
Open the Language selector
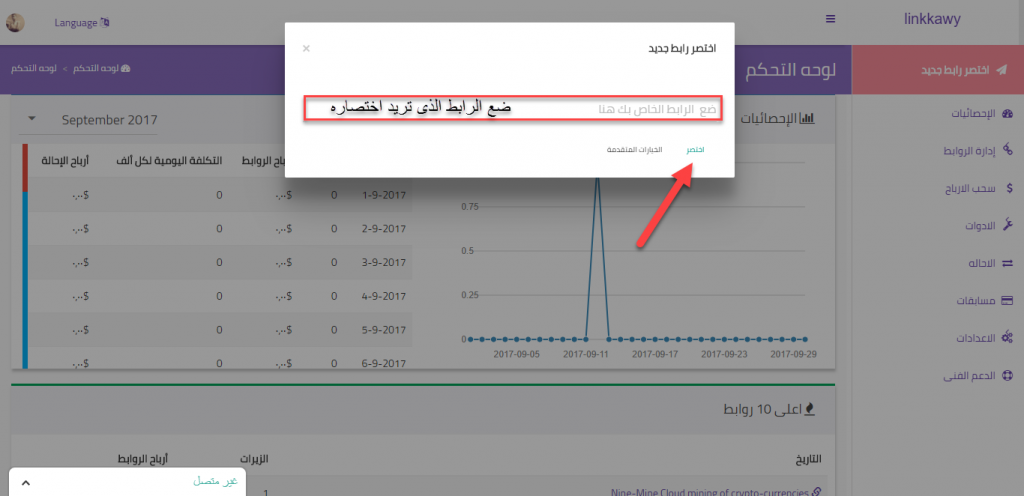[82, 23]
